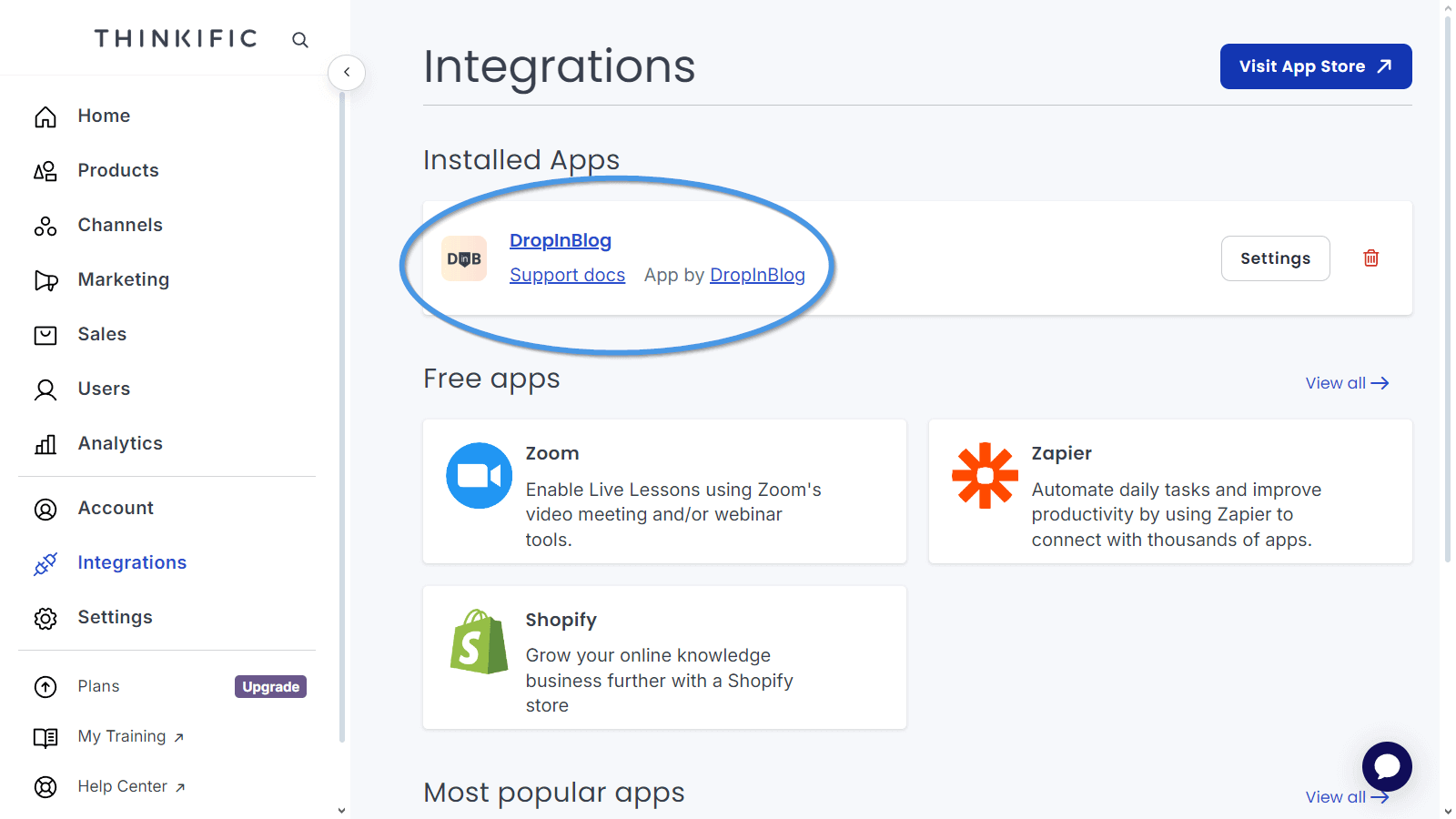Open the Zoom app card title

(x=552, y=453)
